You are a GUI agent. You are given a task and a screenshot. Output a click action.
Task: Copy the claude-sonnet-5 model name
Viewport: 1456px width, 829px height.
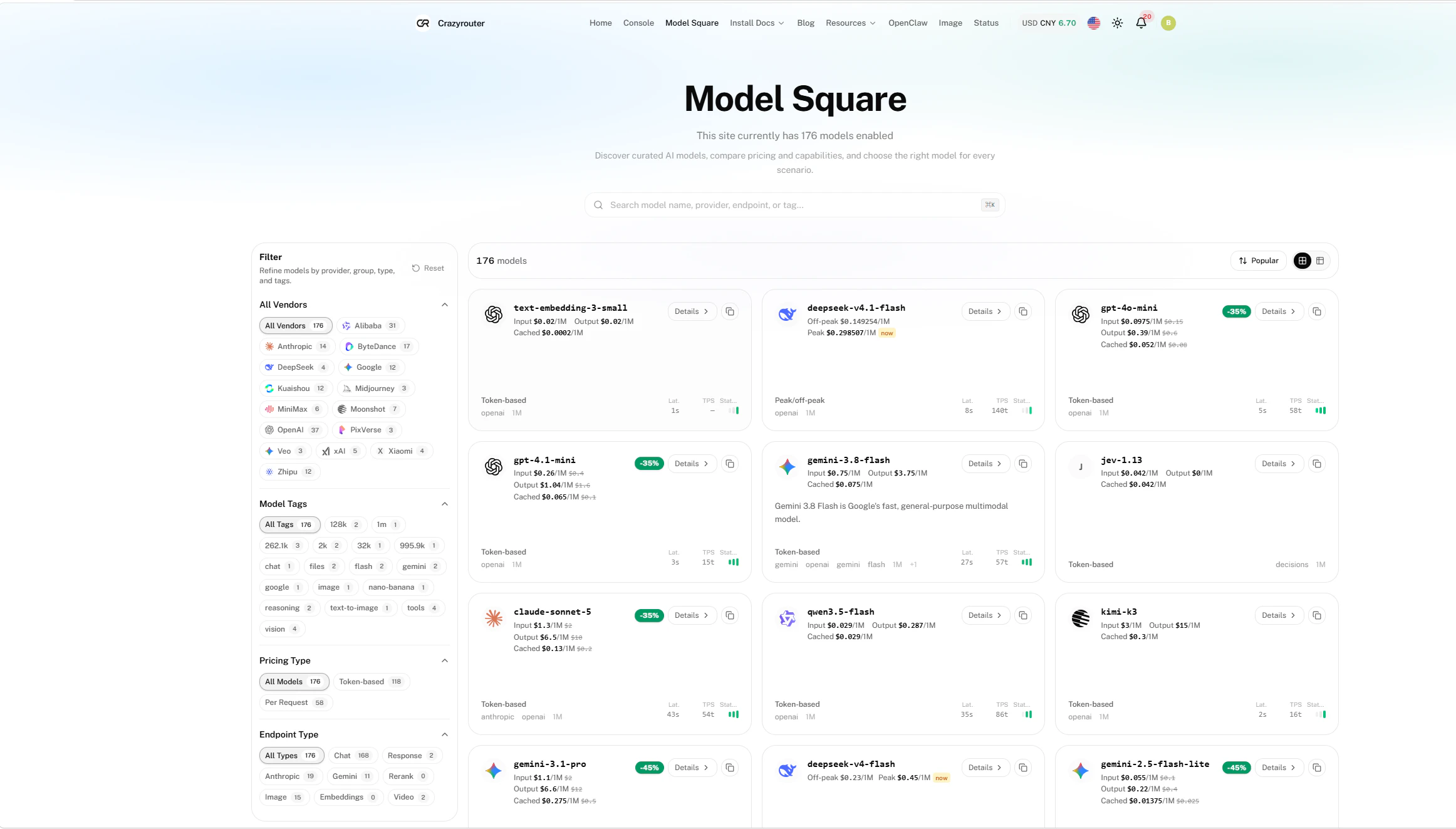(730, 615)
